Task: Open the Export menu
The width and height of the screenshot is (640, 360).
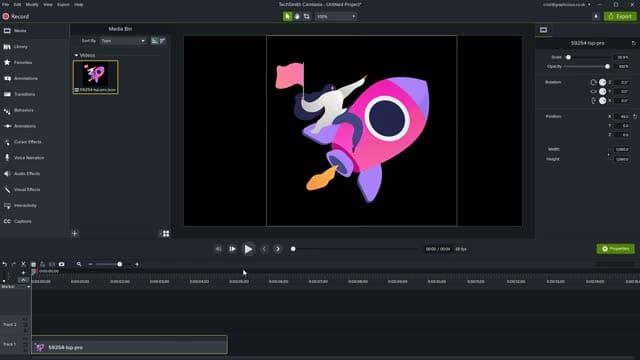Action: coord(63,4)
